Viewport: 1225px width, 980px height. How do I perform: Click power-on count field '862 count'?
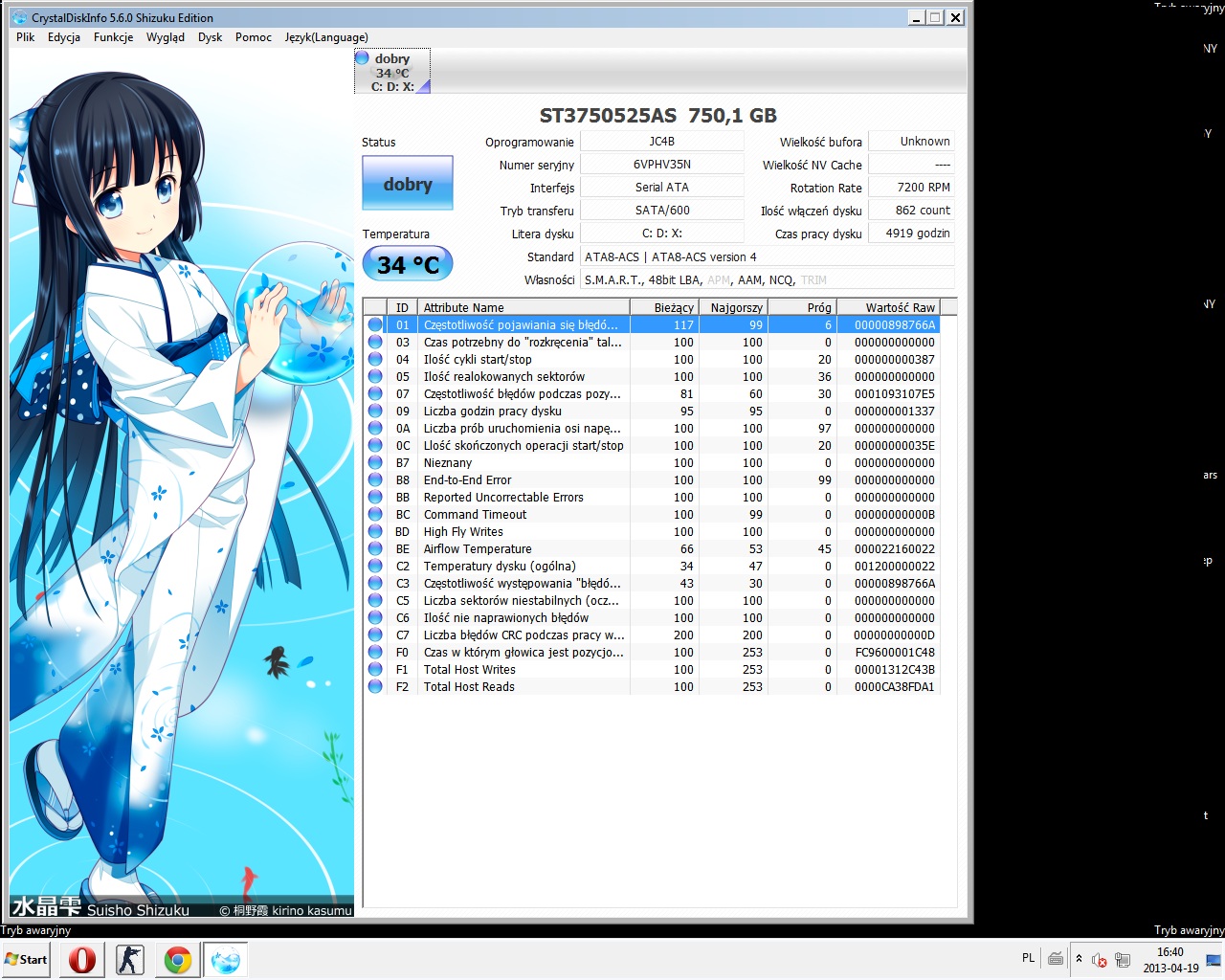(x=911, y=211)
